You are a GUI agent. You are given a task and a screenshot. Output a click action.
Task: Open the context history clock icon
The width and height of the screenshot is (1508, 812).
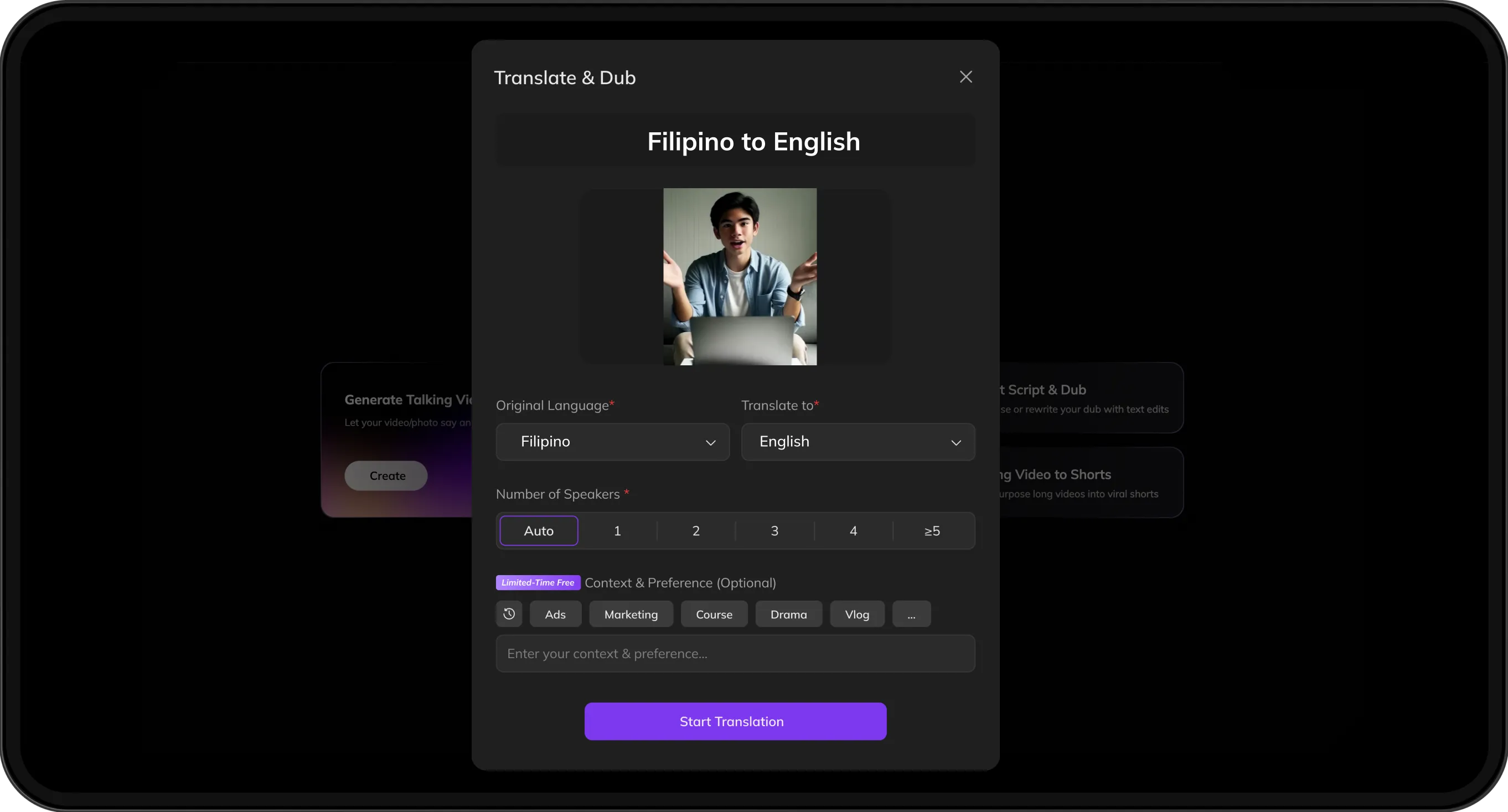(x=509, y=613)
